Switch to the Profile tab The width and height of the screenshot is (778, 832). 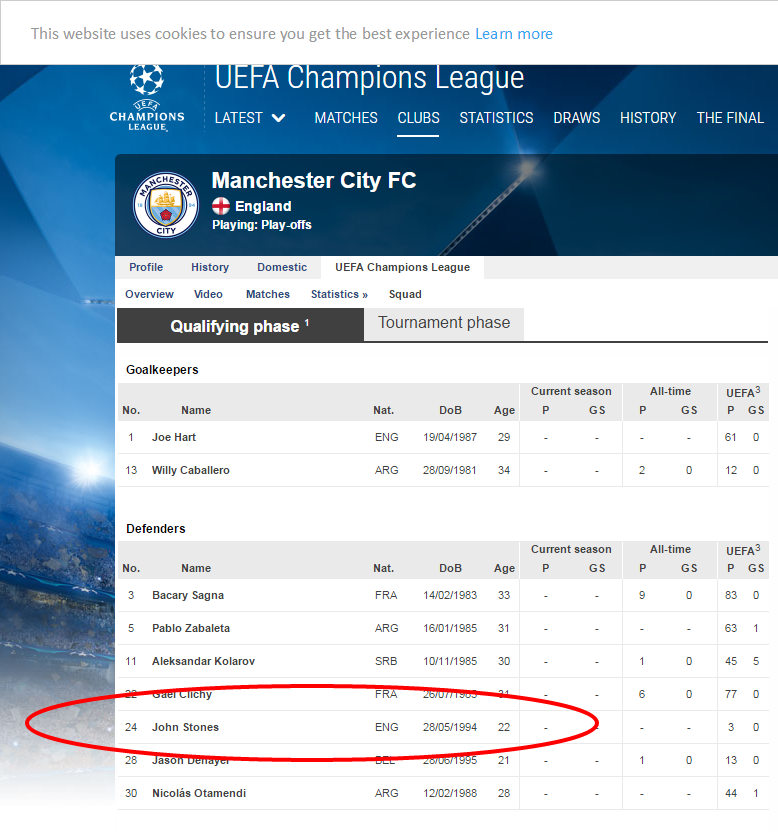[x=146, y=267]
